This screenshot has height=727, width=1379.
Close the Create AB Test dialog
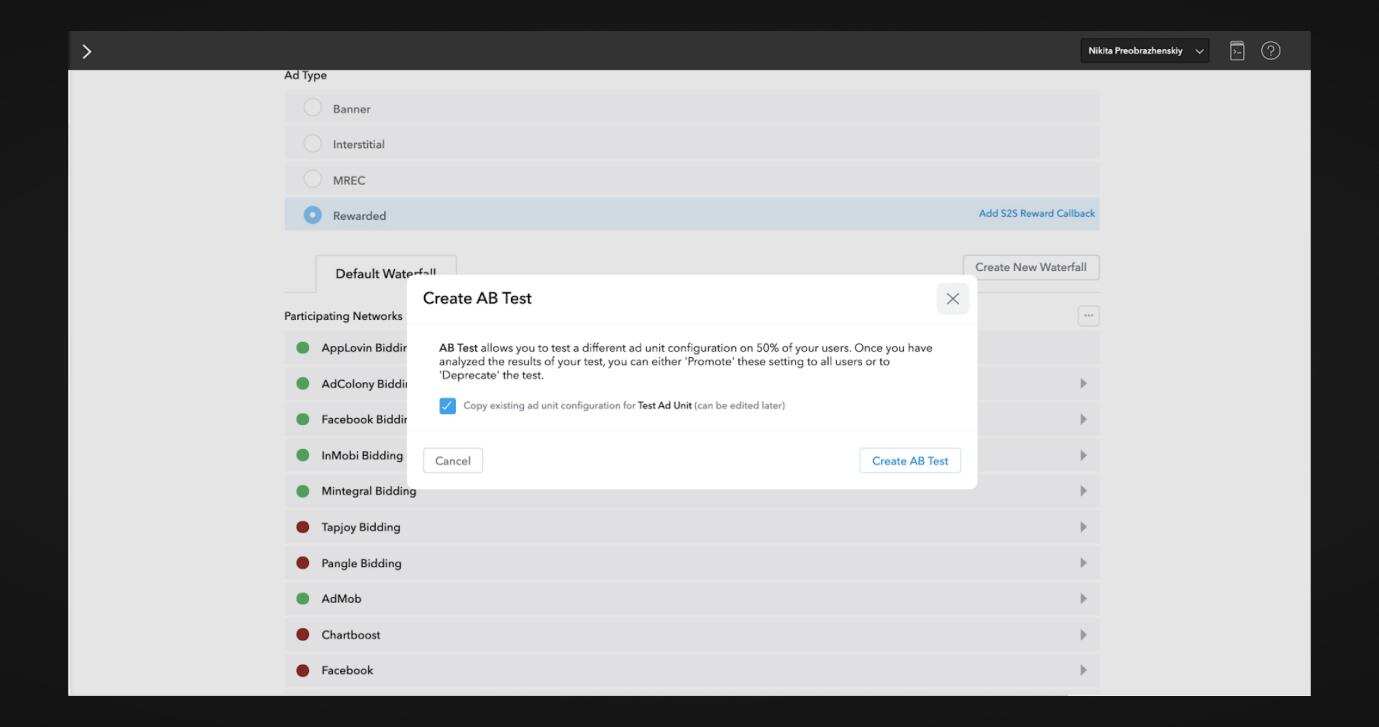(x=952, y=299)
